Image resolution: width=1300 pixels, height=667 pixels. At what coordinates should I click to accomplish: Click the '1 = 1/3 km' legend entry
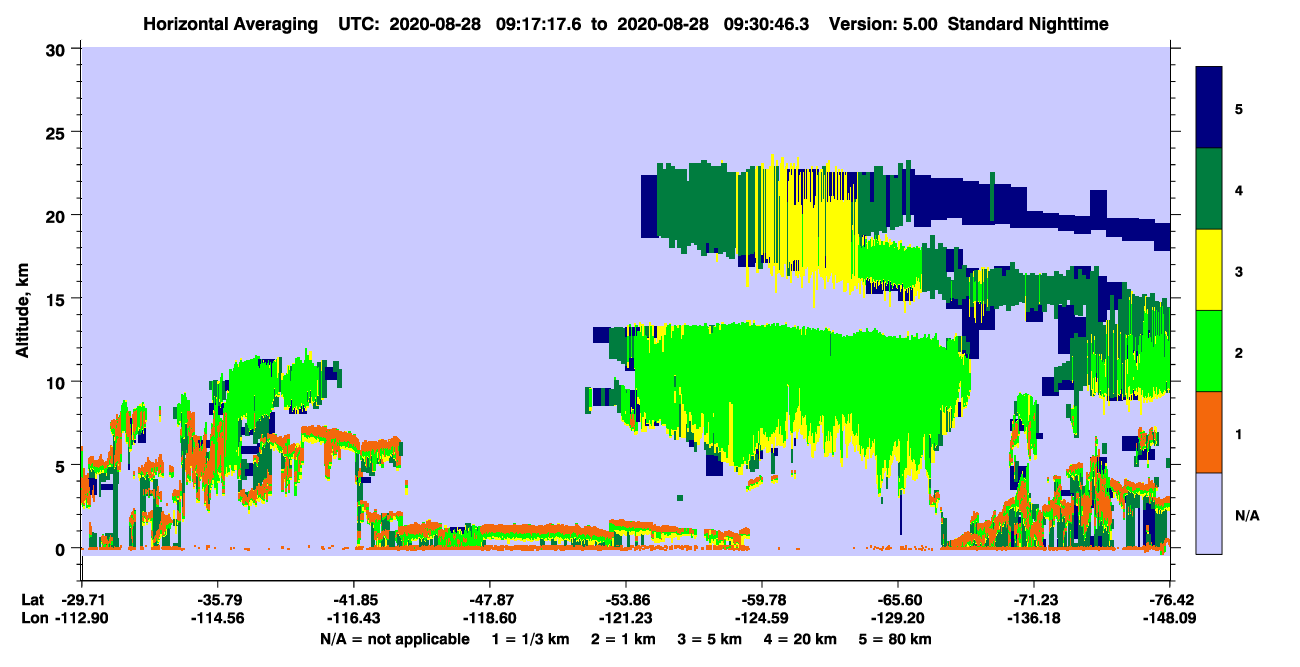(x=530, y=639)
